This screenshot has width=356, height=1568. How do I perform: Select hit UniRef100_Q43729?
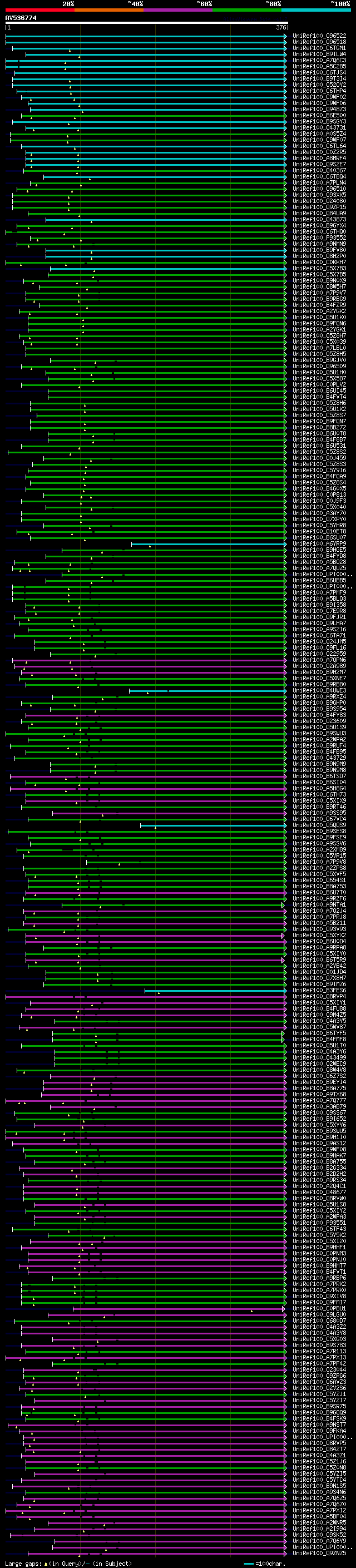pyautogui.click(x=319, y=758)
